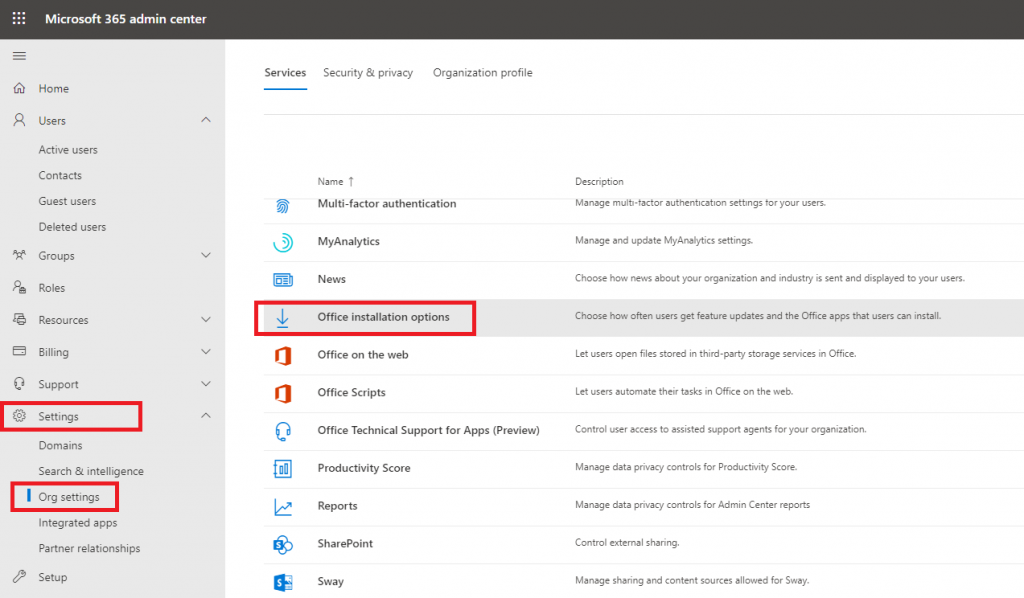Click the Office installation download arrow icon
The width and height of the screenshot is (1024, 598).
[x=282, y=318]
